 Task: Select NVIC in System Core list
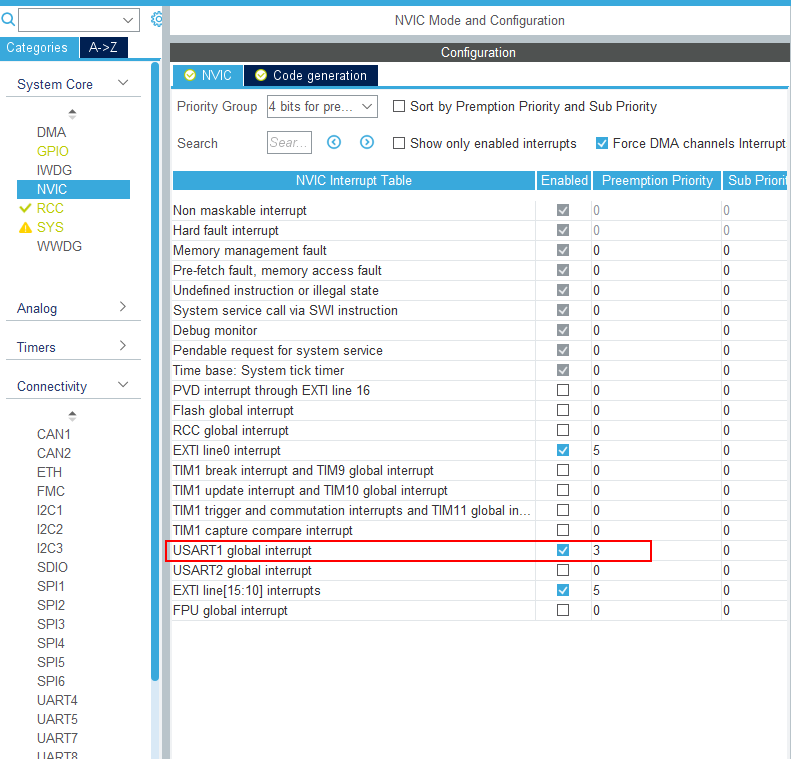click(73, 189)
